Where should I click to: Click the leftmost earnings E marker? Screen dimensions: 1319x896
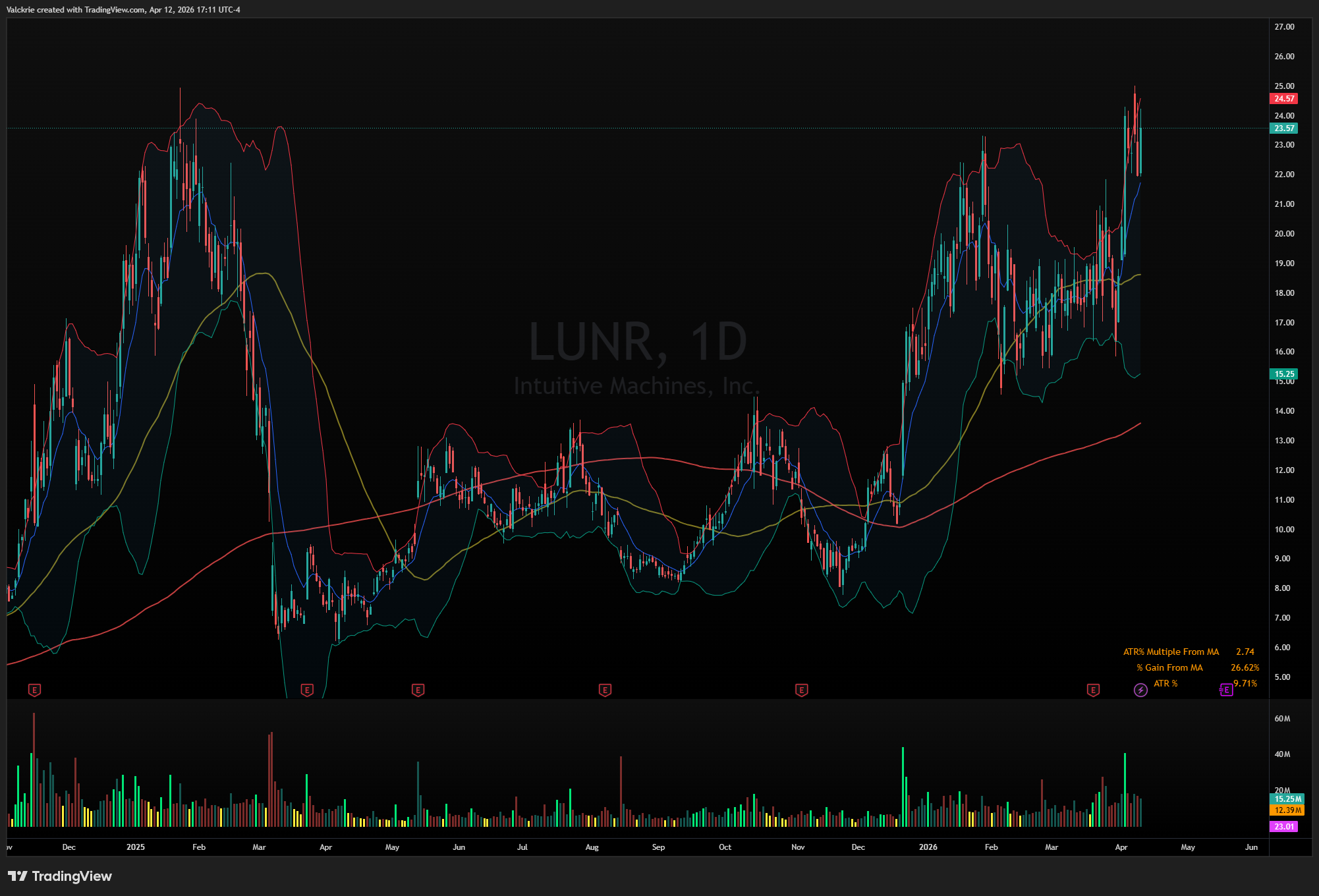[35, 690]
